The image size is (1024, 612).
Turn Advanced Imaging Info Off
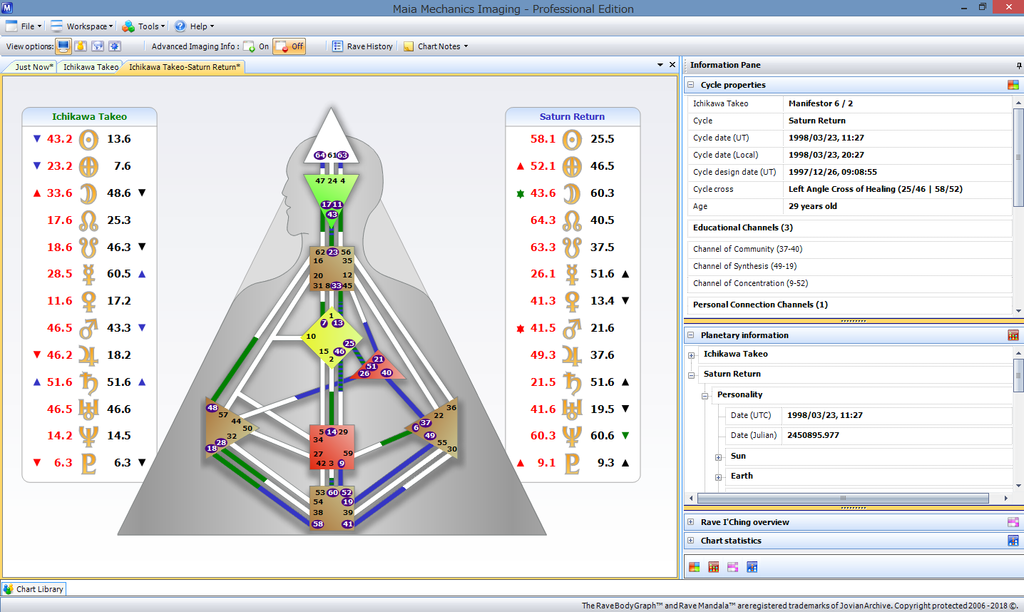289,46
